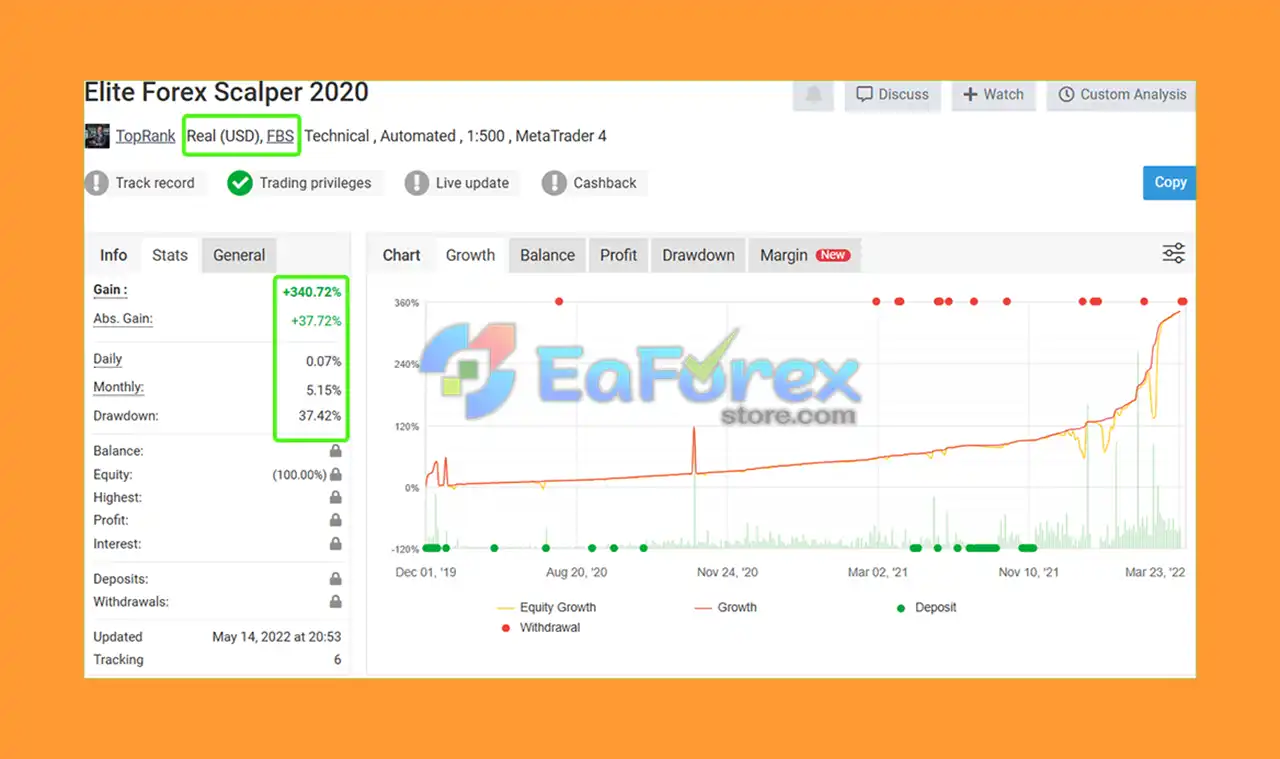Switch to the Stats tab
Screen dimensions: 1280x759
pos(170,255)
